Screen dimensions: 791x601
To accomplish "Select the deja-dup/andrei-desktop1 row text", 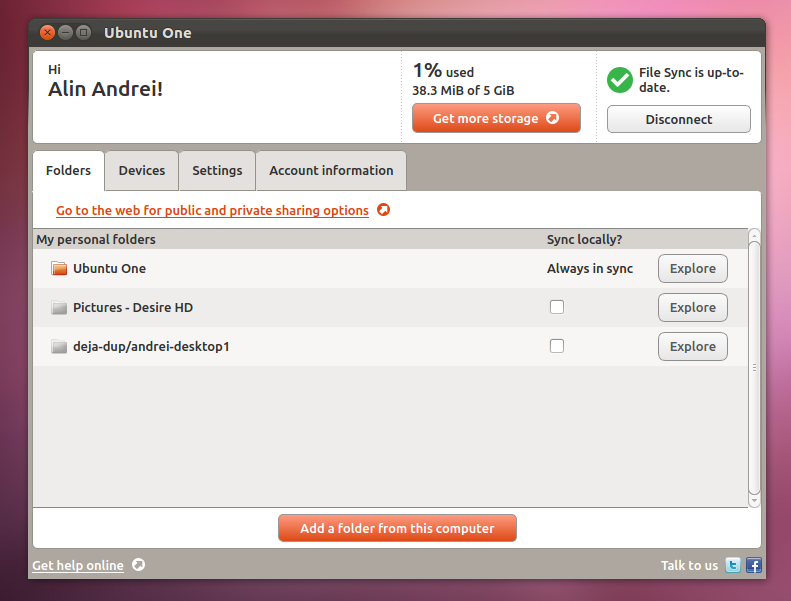I will coord(151,347).
